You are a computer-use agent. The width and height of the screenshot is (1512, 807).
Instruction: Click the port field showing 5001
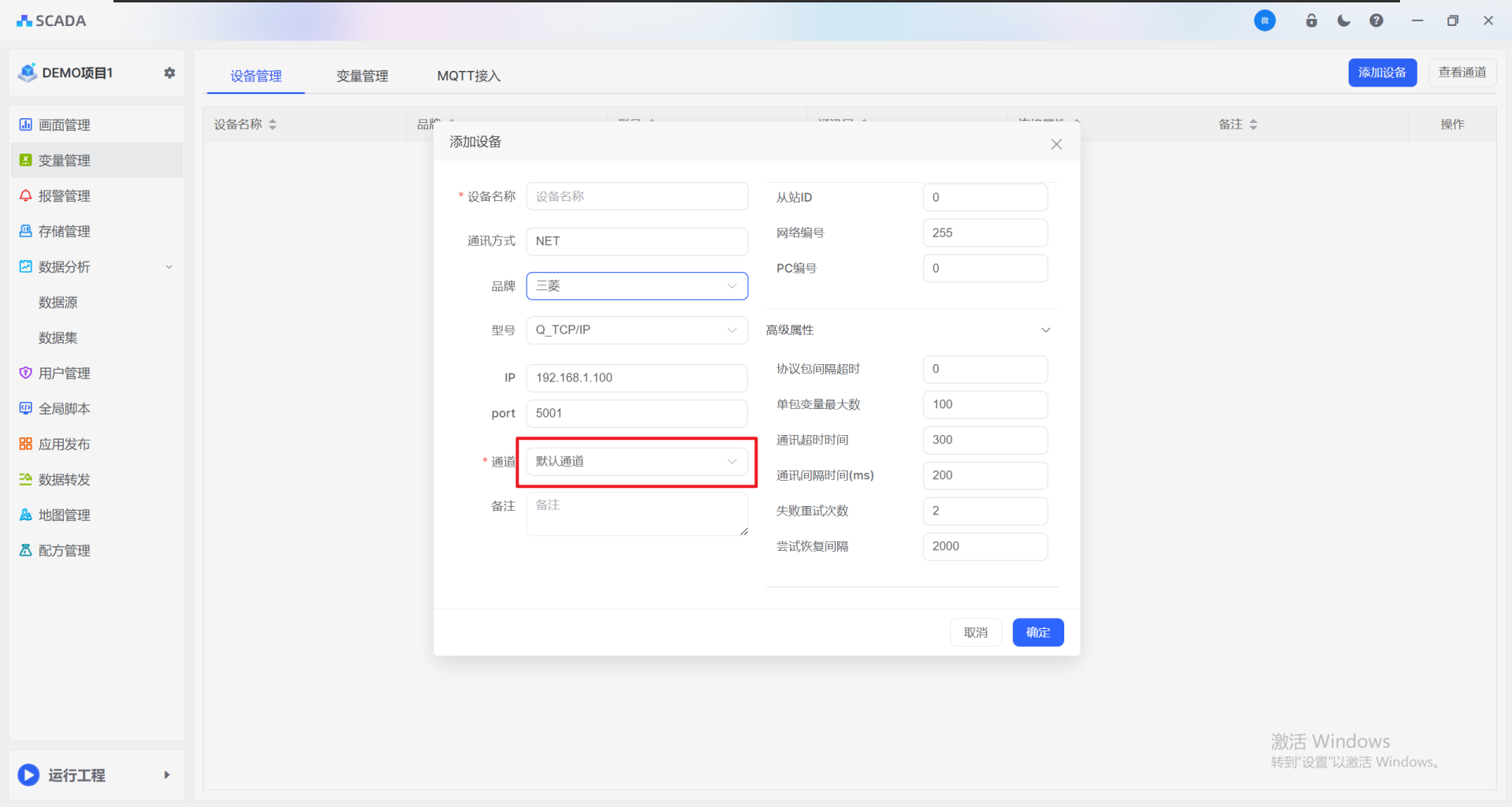click(x=637, y=413)
